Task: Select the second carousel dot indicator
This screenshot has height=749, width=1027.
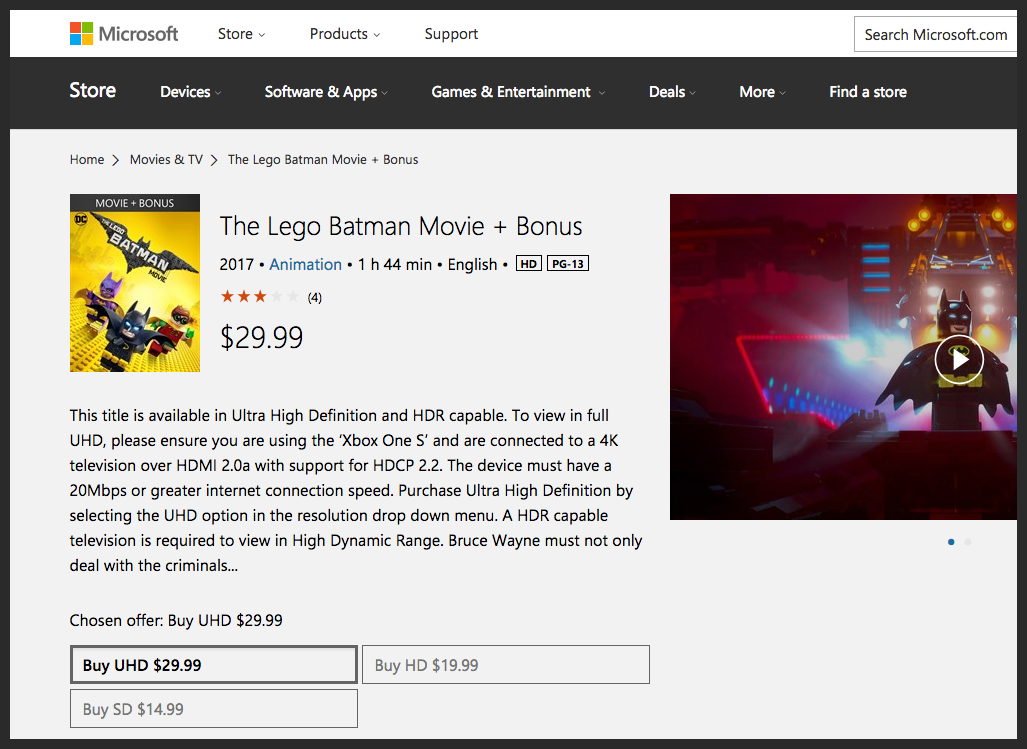Action: [x=968, y=541]
